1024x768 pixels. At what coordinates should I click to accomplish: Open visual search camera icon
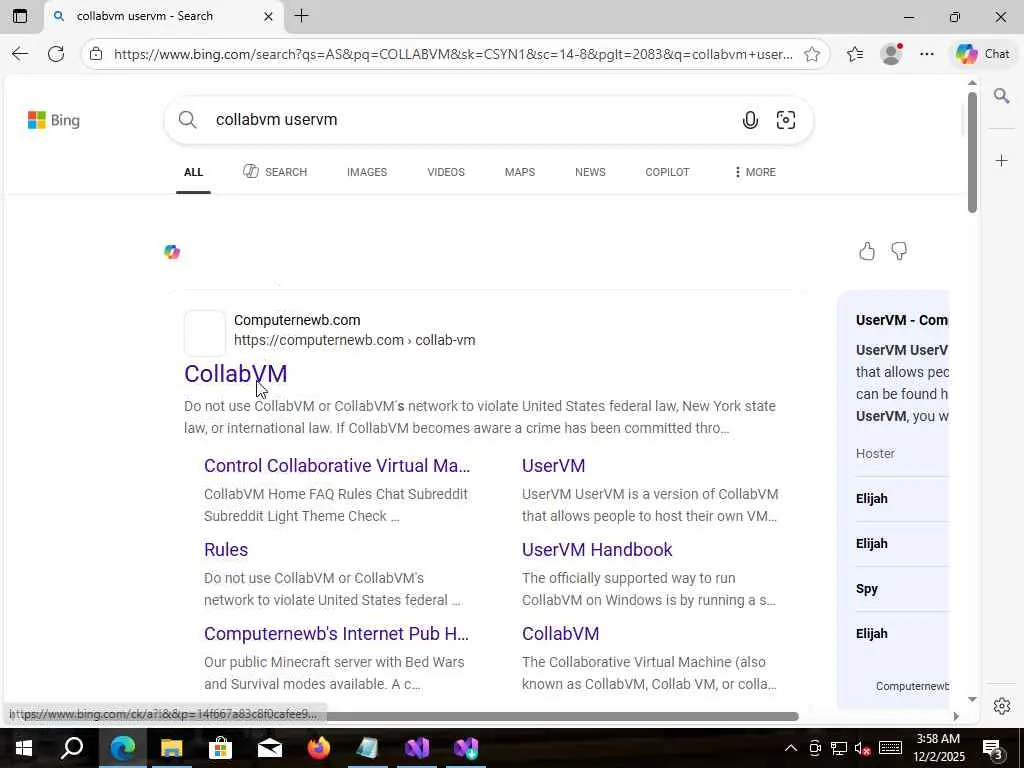(x=786, y=120)
